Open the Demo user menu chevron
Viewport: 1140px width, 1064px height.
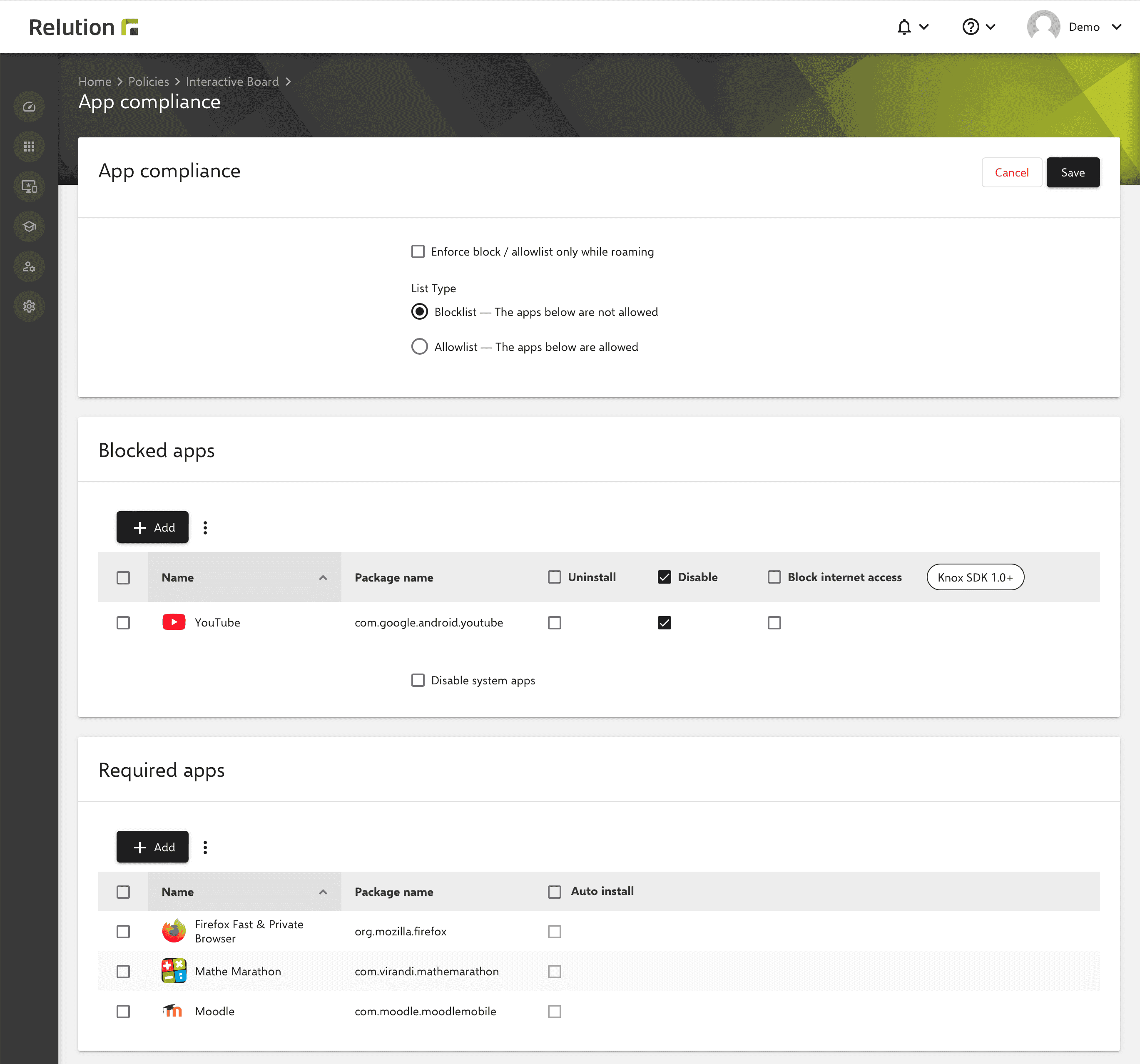(1117, 27)
